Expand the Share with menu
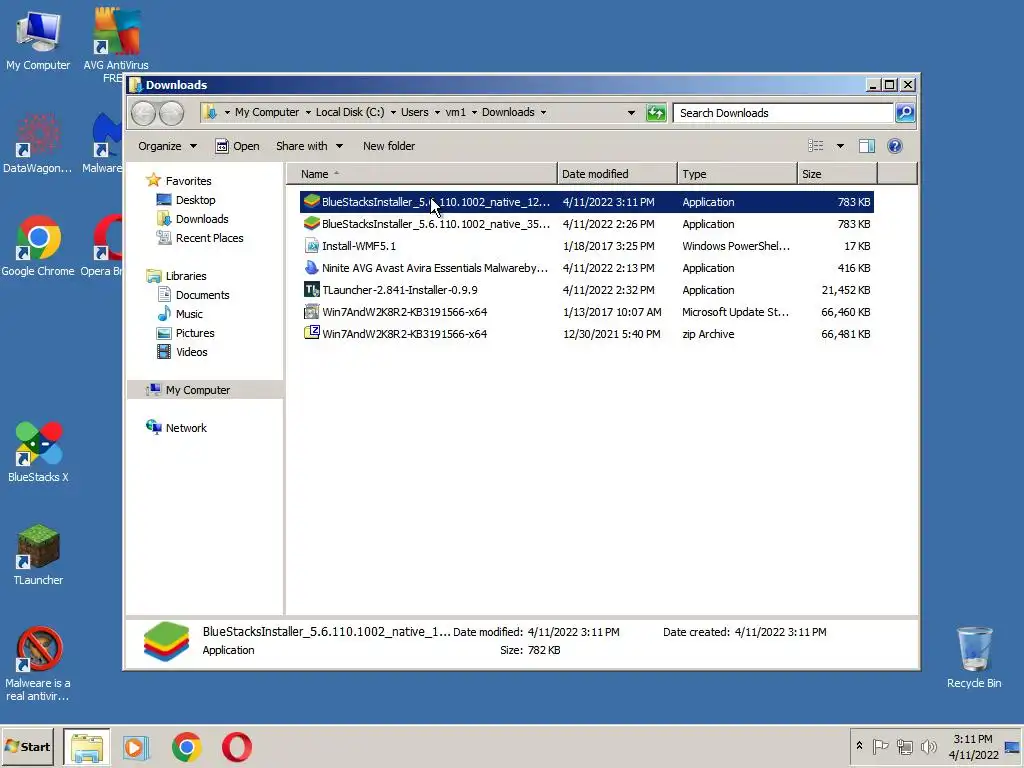 click(309, 146)
